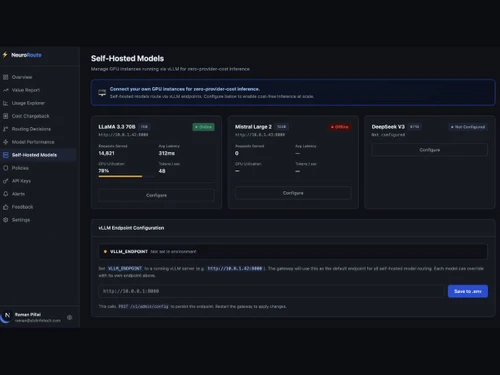Configure the DeepSeek V3 model

tap(430, 150)
